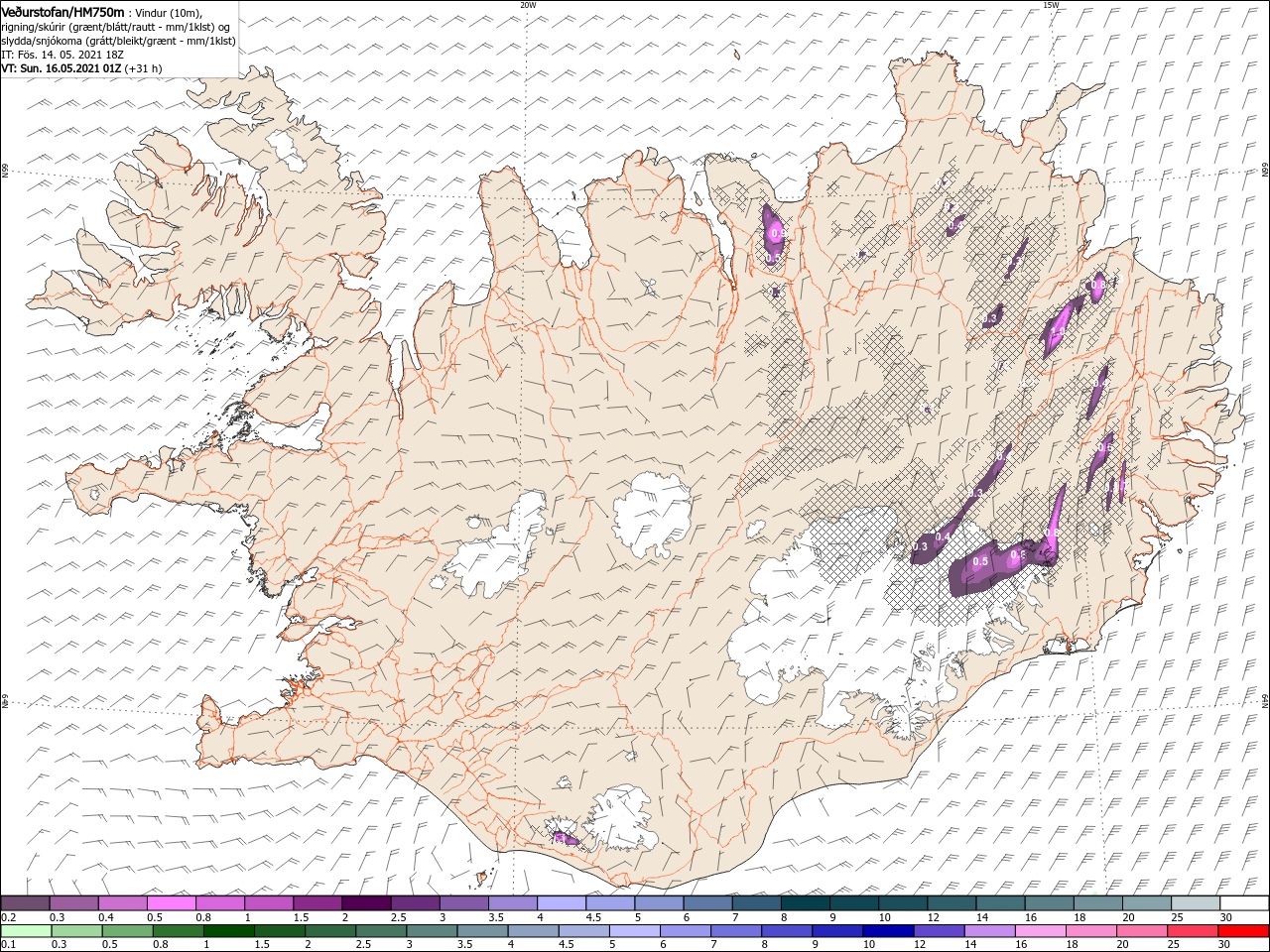The width and height of the screenshot is (1270, 952).
Task: Pick the palest green 0.1 rain swatch
Action: [26, 931]
